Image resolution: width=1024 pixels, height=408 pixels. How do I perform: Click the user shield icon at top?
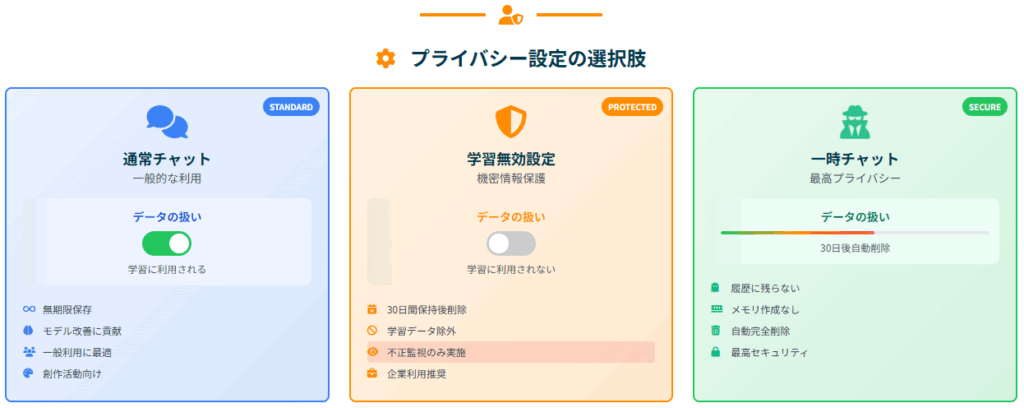(511, 14)
